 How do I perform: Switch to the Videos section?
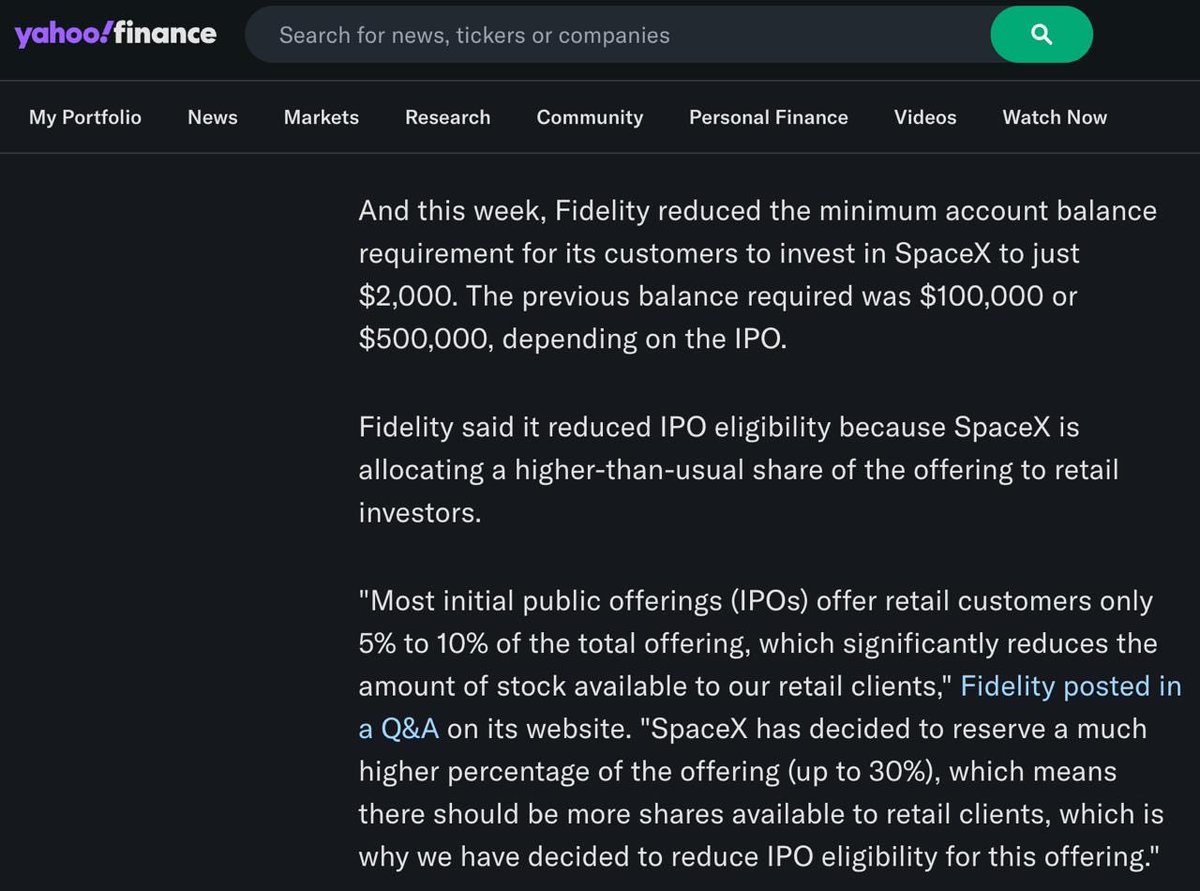pyautogui.click(x=925, y=117)
